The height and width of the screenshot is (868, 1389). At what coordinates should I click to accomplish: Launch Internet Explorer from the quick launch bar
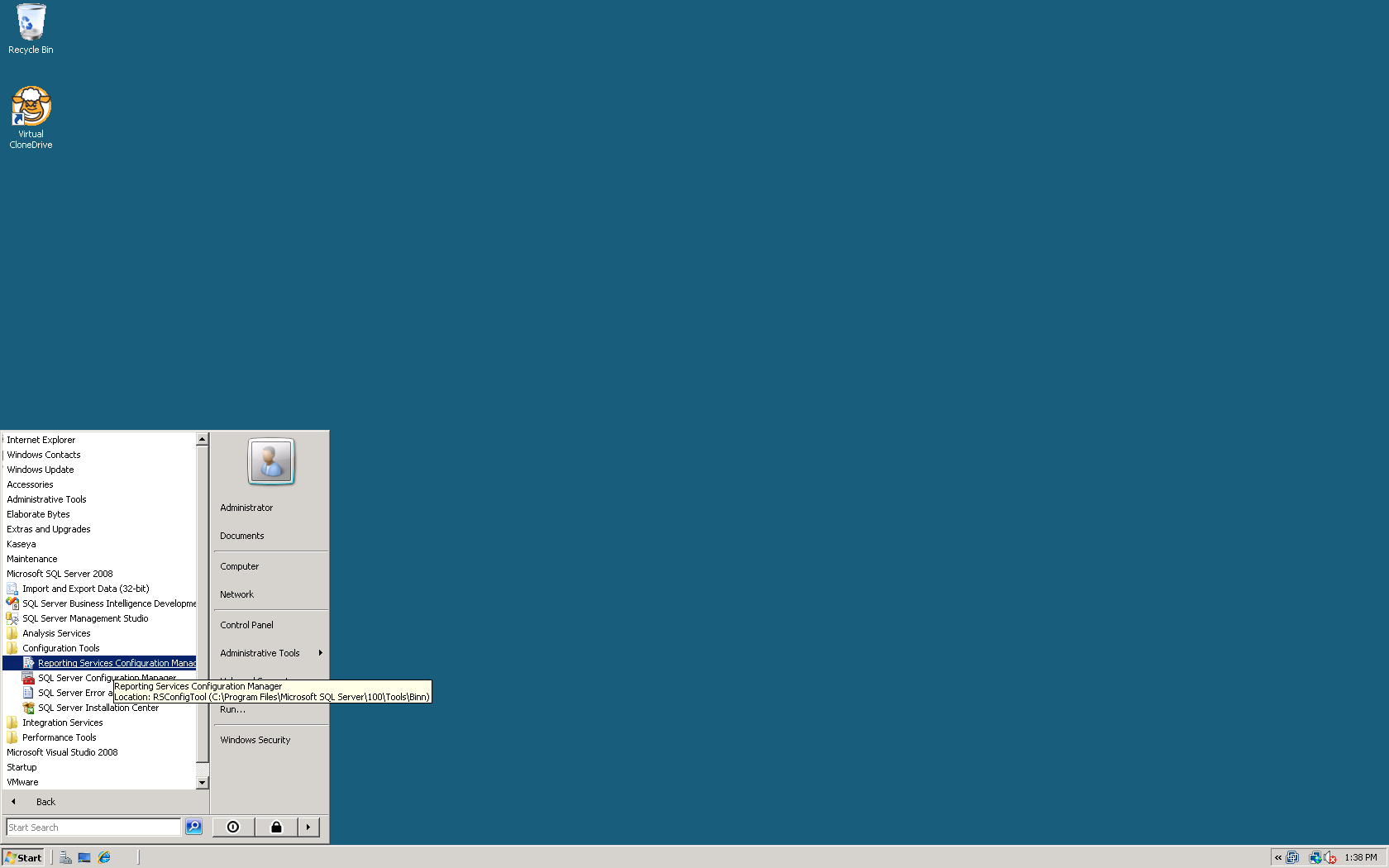(x=104, y=857)
